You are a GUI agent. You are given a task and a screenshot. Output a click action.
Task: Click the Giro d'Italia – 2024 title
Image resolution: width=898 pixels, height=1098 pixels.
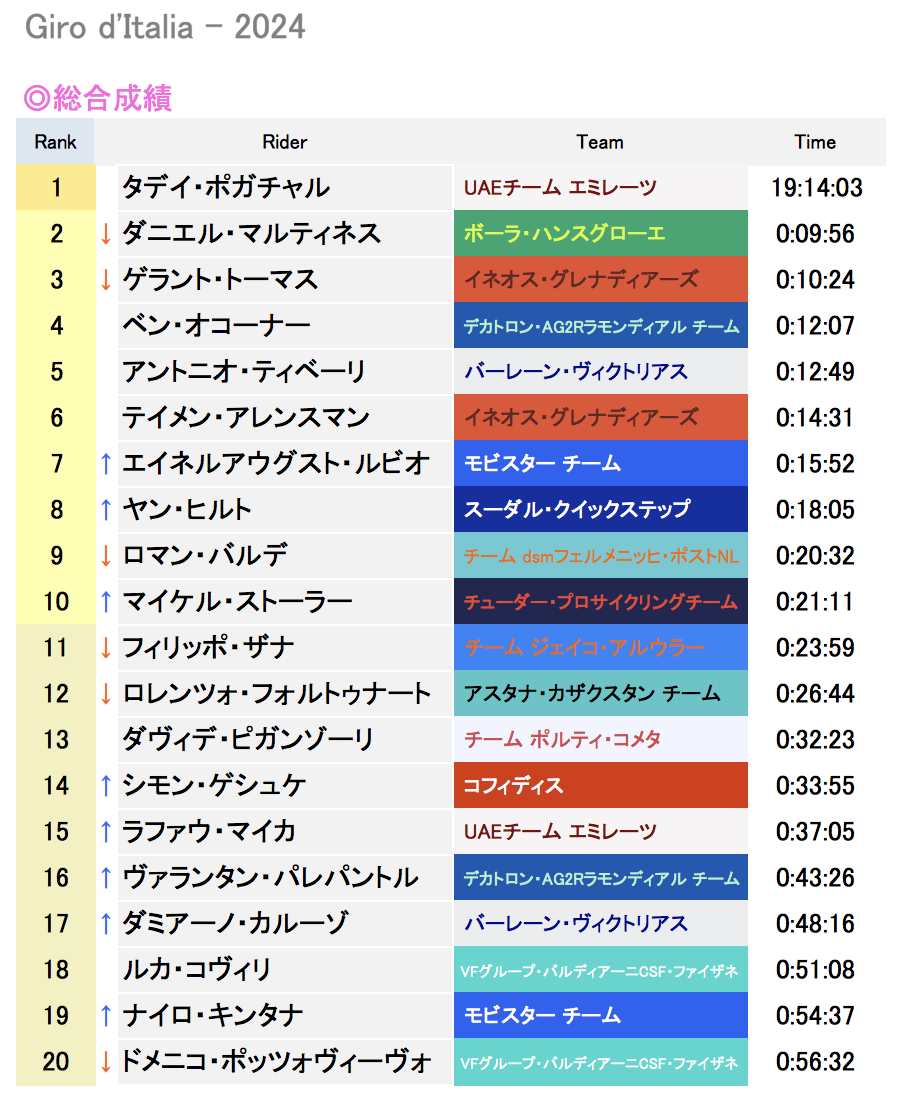[x=165, y=28]
